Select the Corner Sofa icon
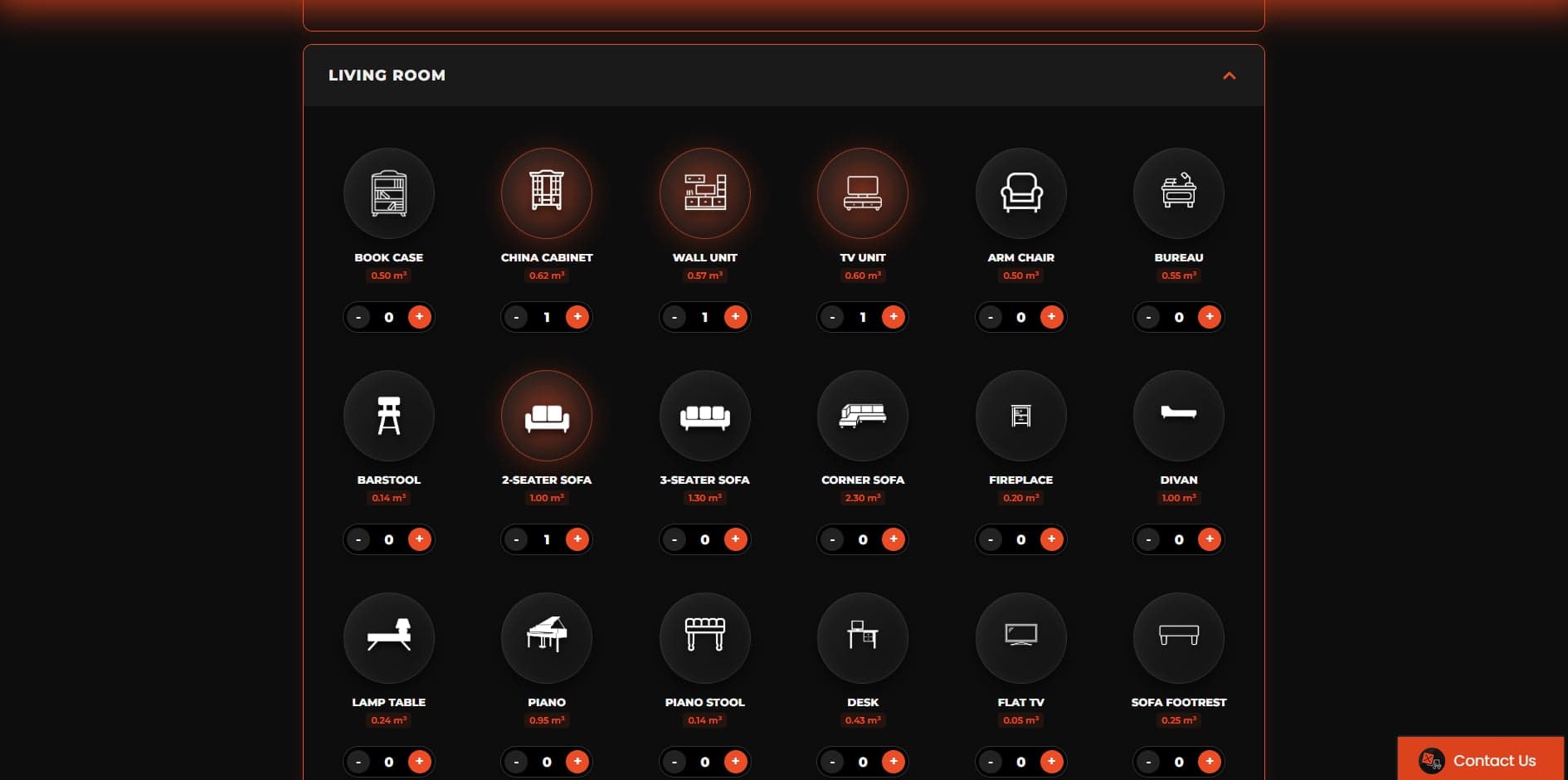Image resolution: width=1568 pixels, height=780 pixels. [863, 416]
